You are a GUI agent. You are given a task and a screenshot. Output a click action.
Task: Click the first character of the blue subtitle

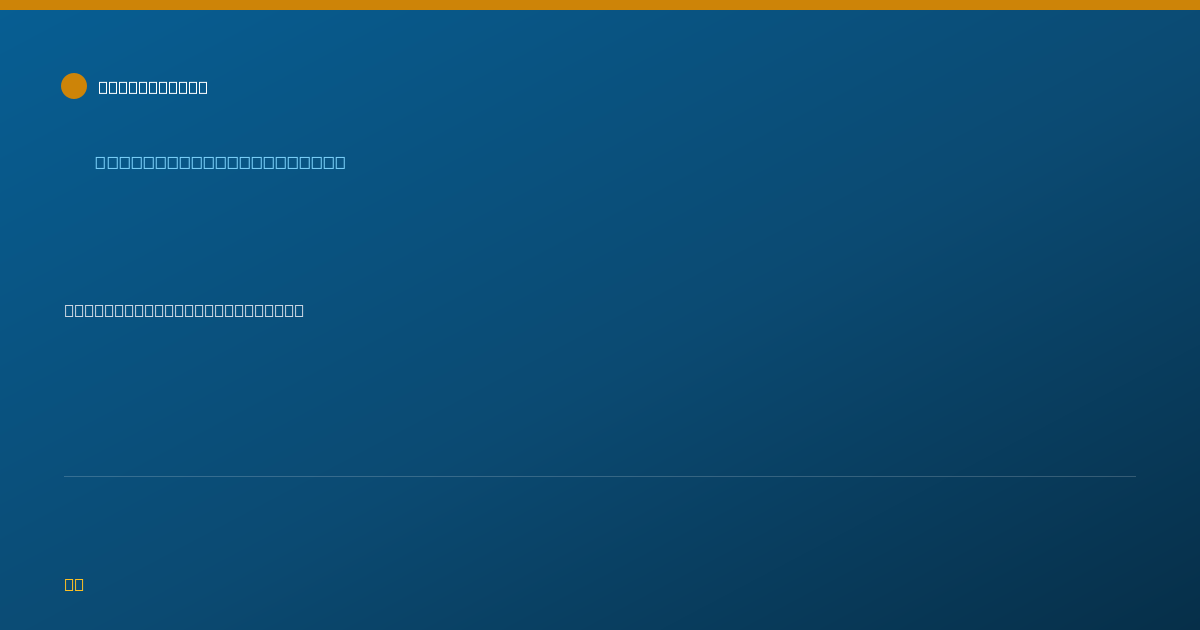(x=101, y=162)
